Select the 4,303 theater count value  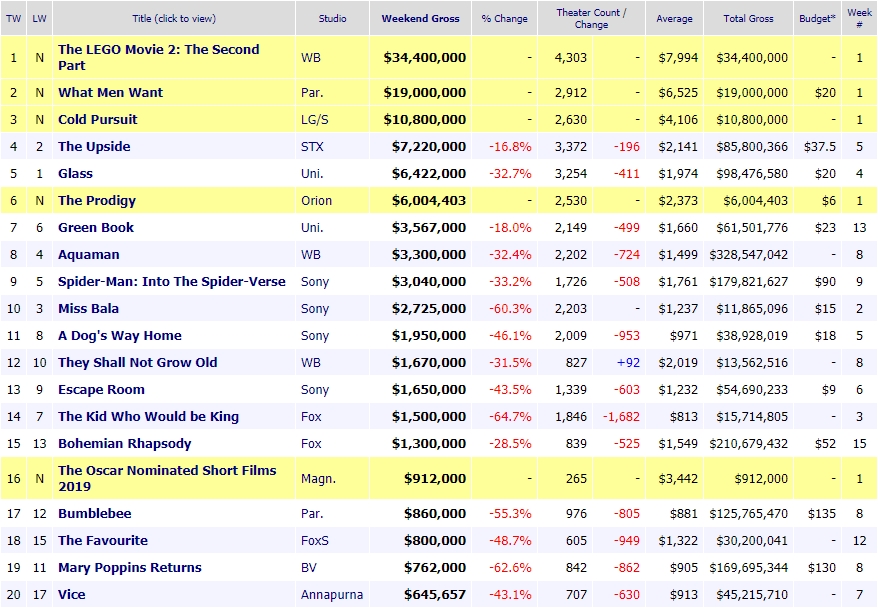pos(571,57)
